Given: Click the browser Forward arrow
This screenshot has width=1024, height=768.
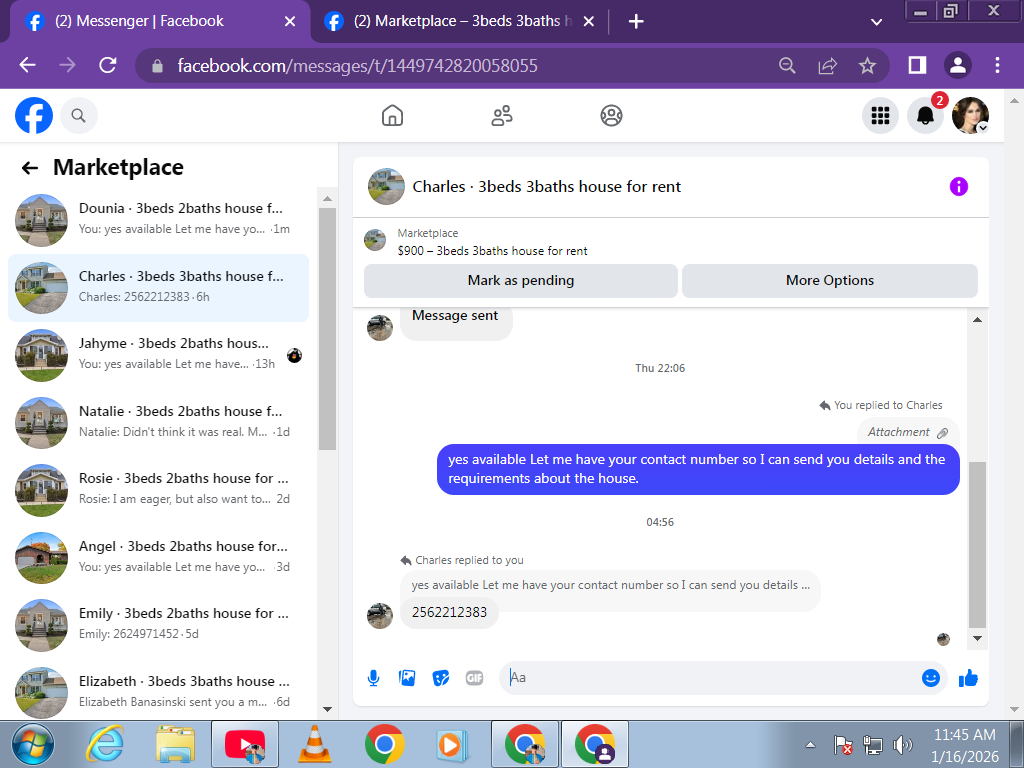Looking at the screenshot, I should (x=67, y=65).
